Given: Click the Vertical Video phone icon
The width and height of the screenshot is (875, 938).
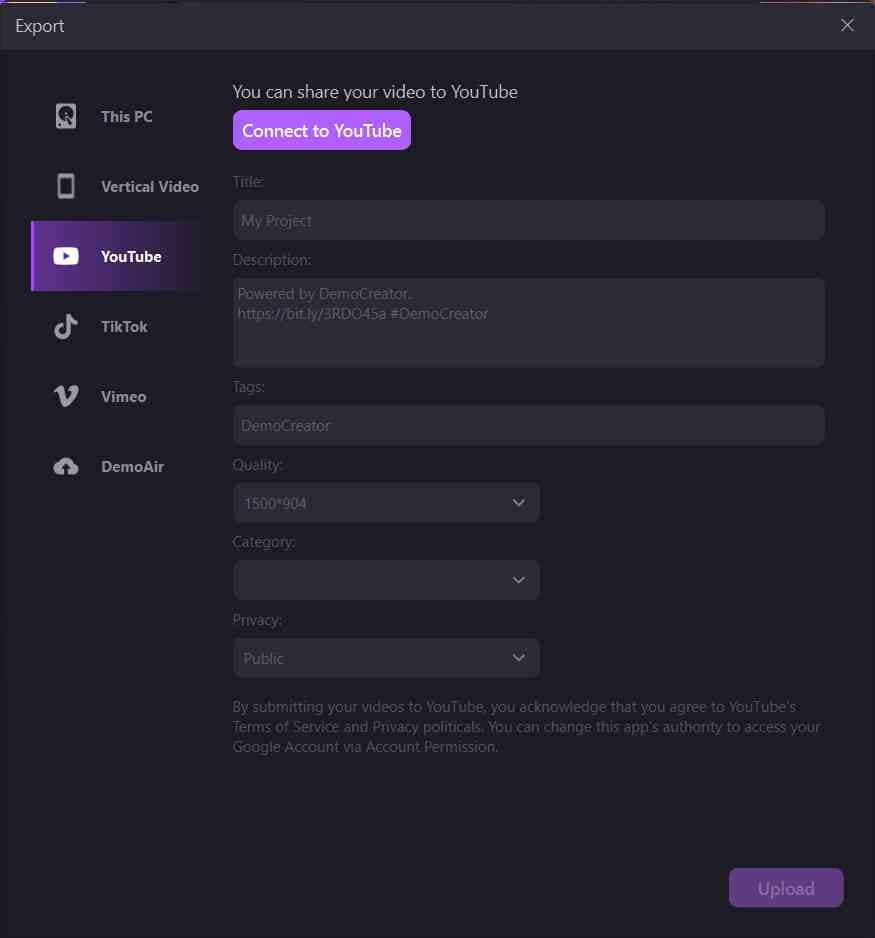Looking at the screenshot, I should click(x=66, y=186).
